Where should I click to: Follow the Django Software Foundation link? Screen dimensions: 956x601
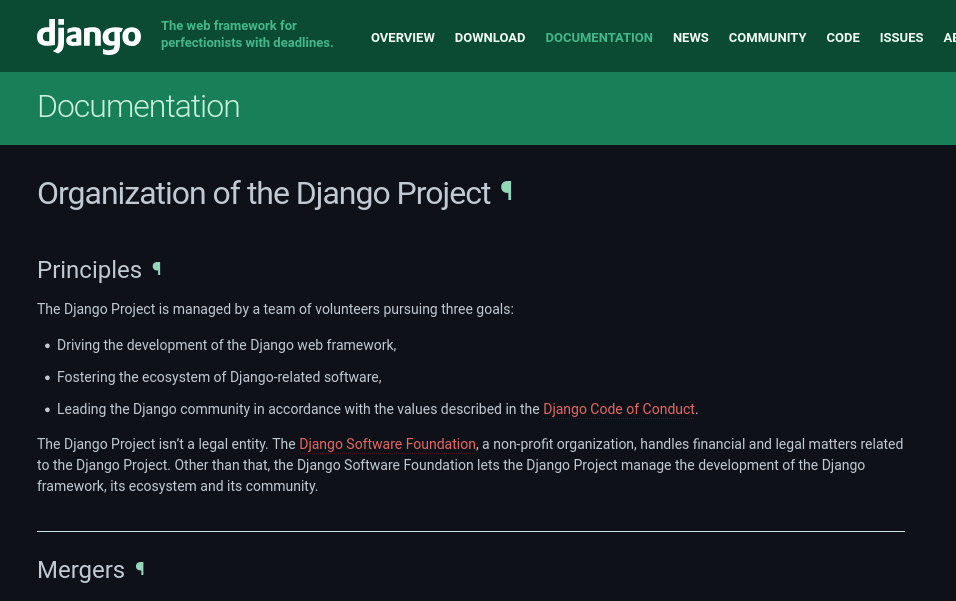387,444
